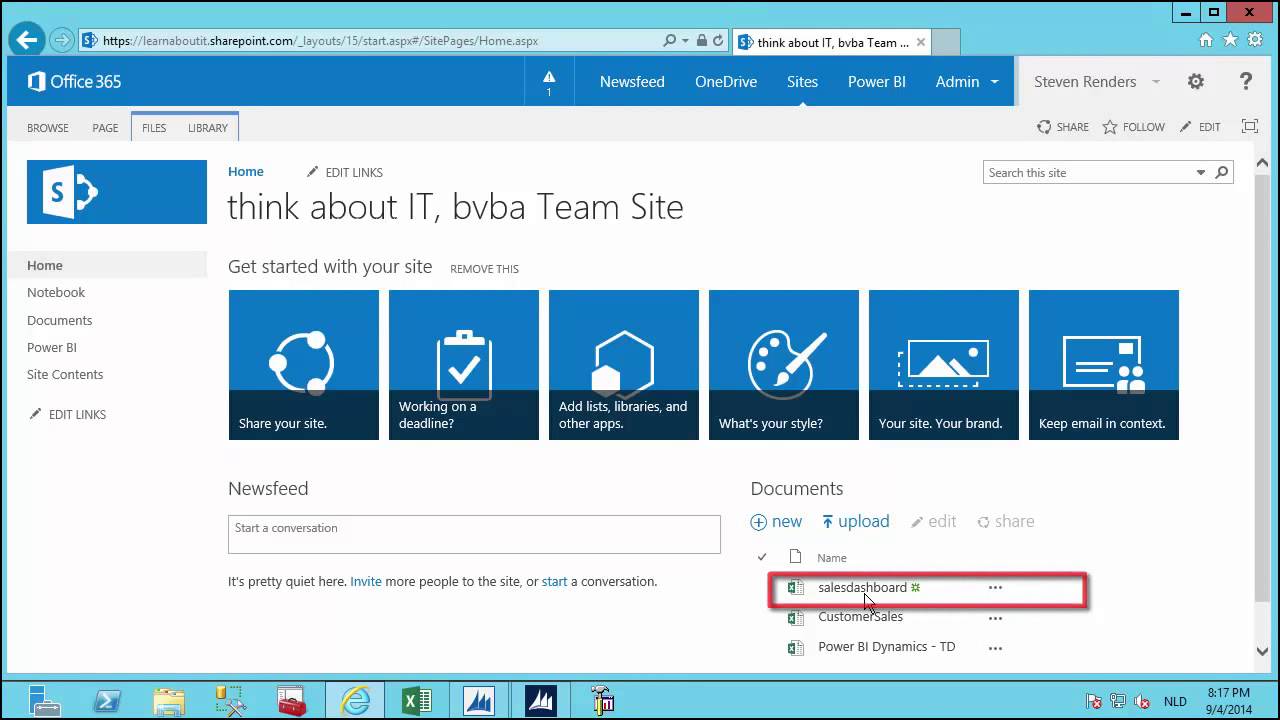Click the Excel icon for Power BI Dynamics
Viewport: 1280px width, 720px height.
[796, 648]
